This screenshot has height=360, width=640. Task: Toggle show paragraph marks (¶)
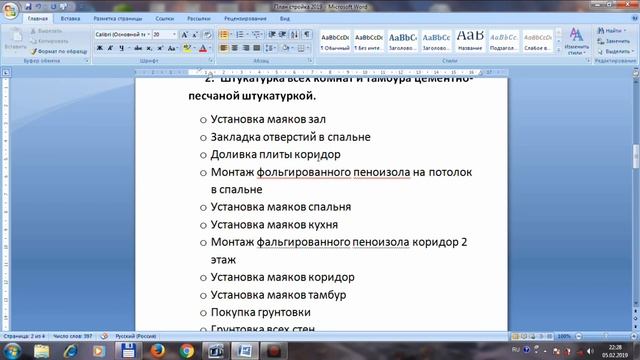307,35
